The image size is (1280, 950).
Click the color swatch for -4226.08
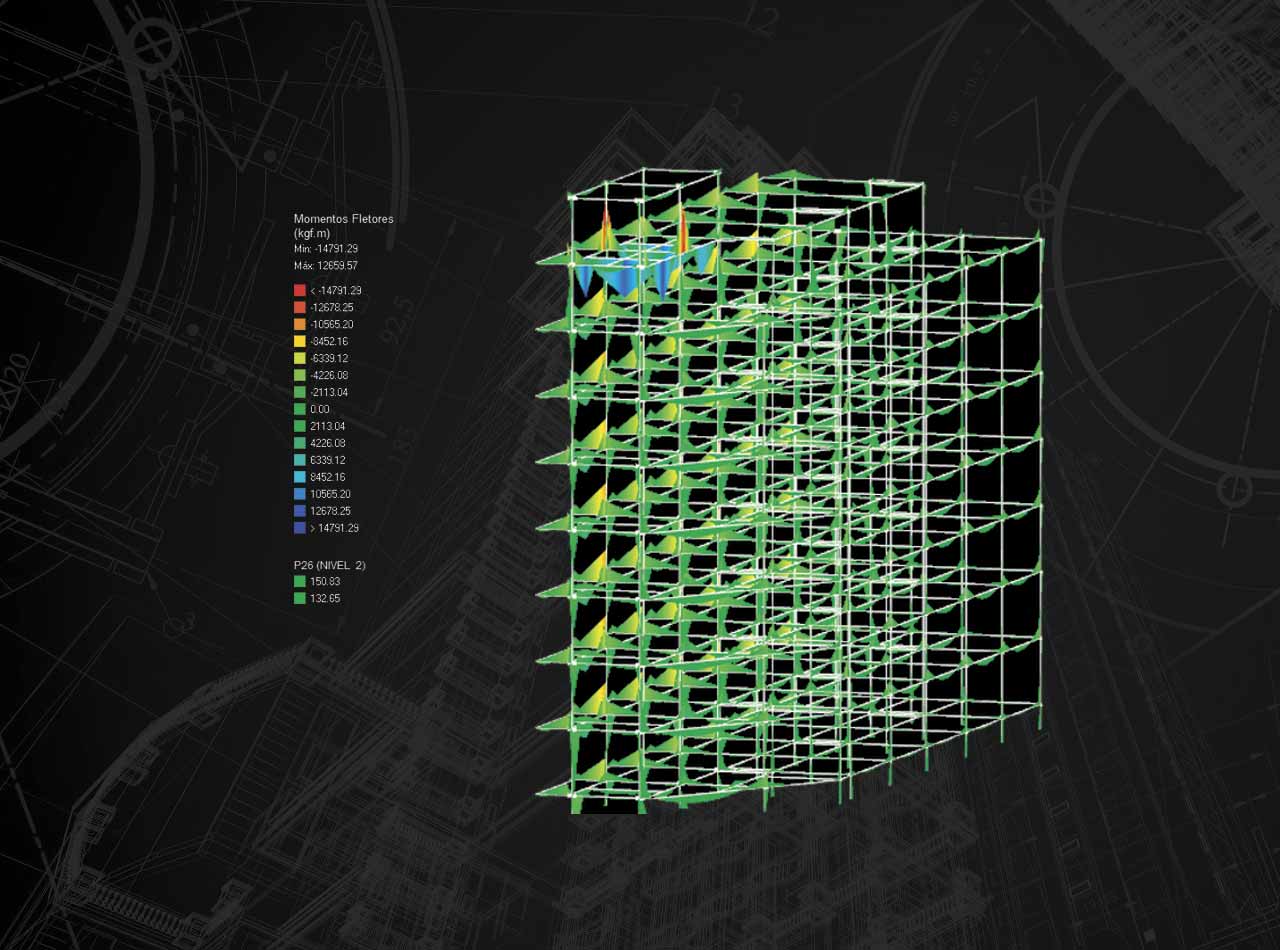299,375
